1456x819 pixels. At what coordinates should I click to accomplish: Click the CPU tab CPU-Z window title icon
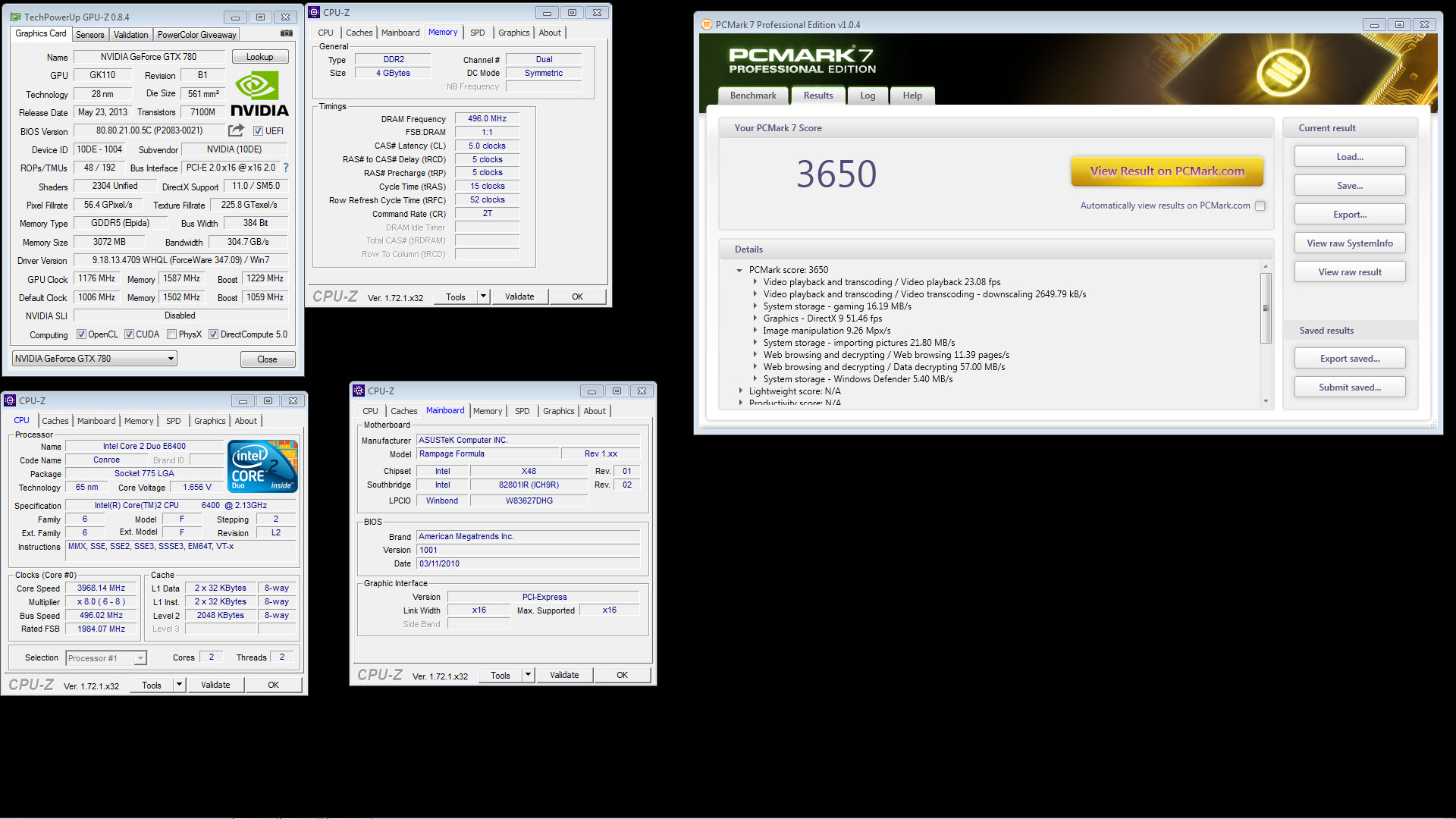click(x=10, y=400)
